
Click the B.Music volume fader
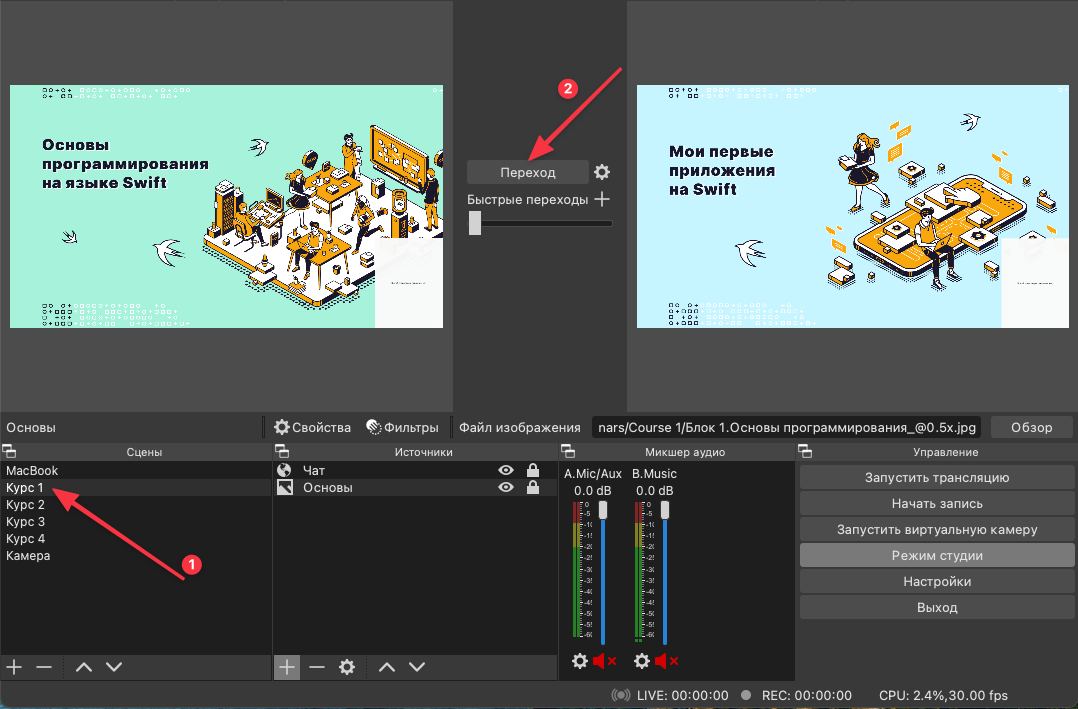tap(665, 510)
